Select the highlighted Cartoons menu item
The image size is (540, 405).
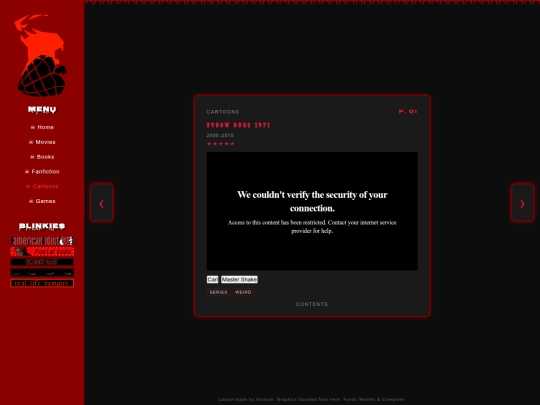42,186
